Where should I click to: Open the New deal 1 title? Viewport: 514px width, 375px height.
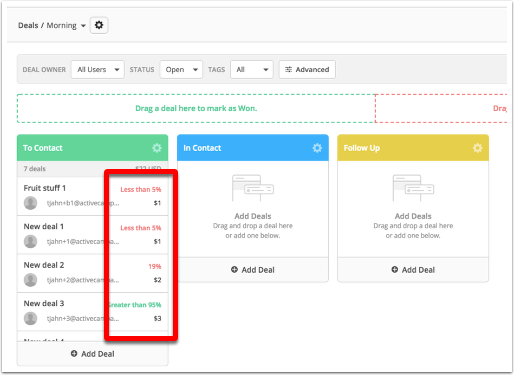click(44, 227)
